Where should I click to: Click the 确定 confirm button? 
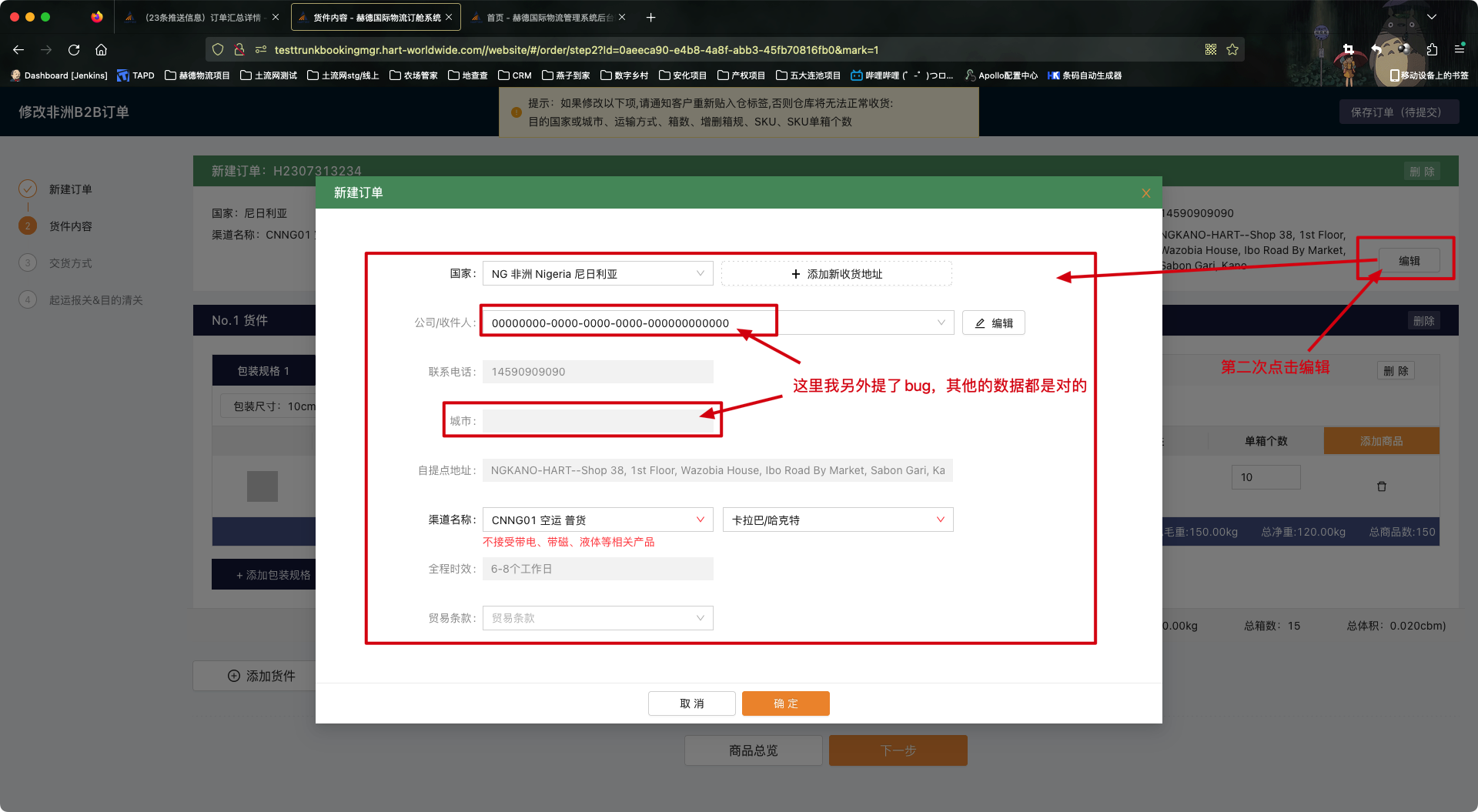click(785, 703)
